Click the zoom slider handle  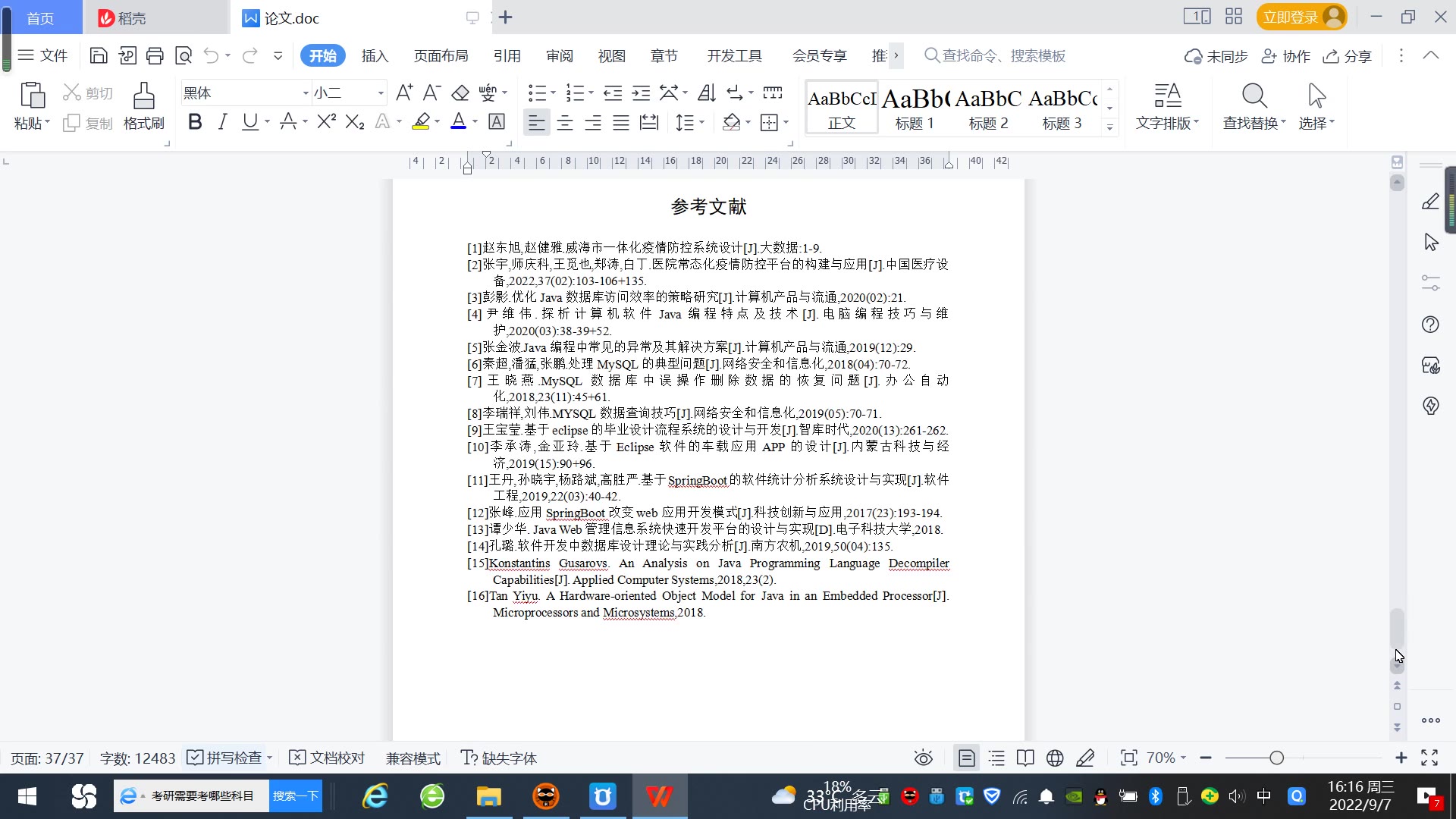(x=1276, y=758)
